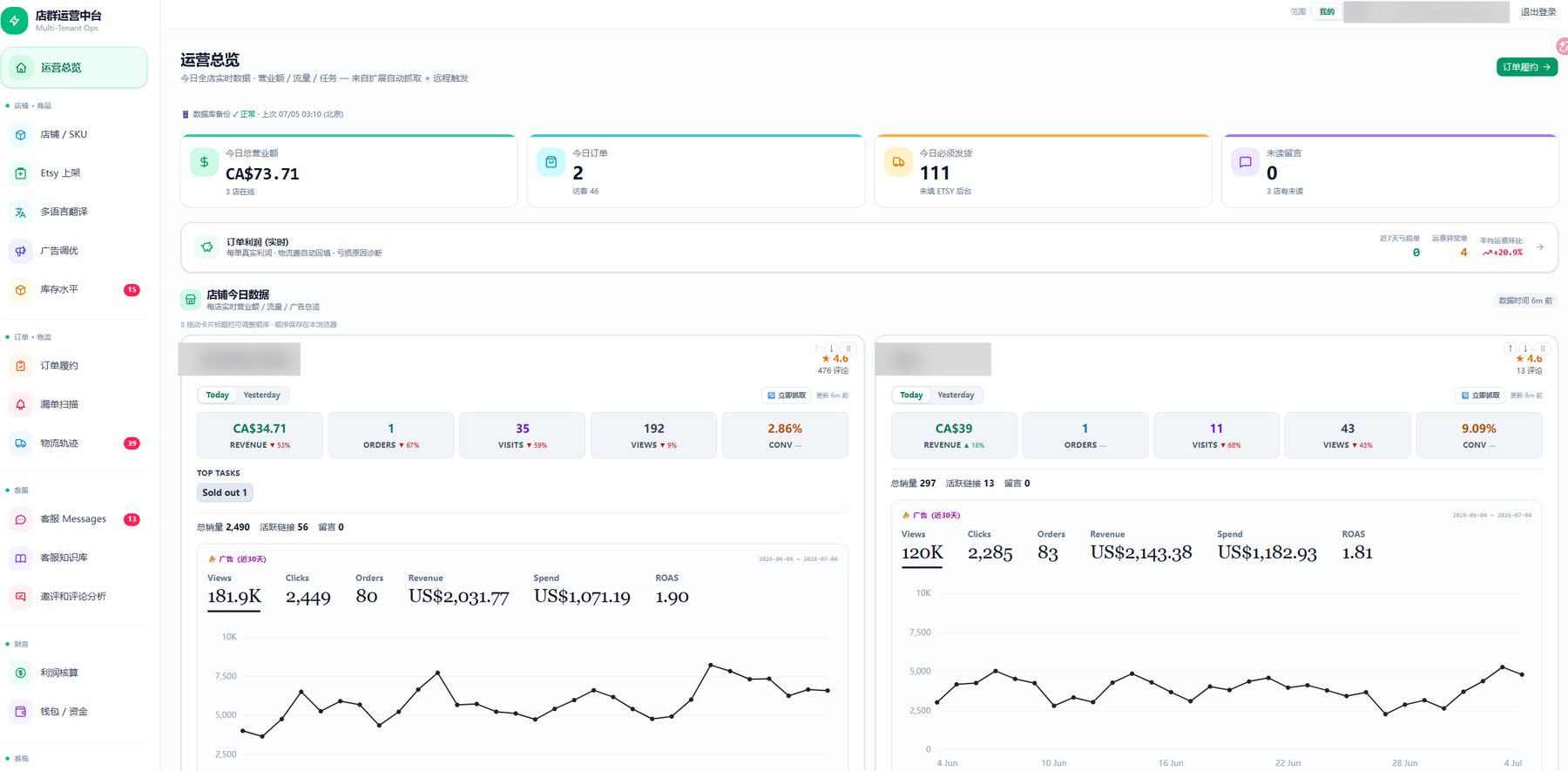Image resolution: width=1568 pixels, height=771 pixels.
Task: Click the 43 VIEWS tile
Action: tap(1348, 436)
